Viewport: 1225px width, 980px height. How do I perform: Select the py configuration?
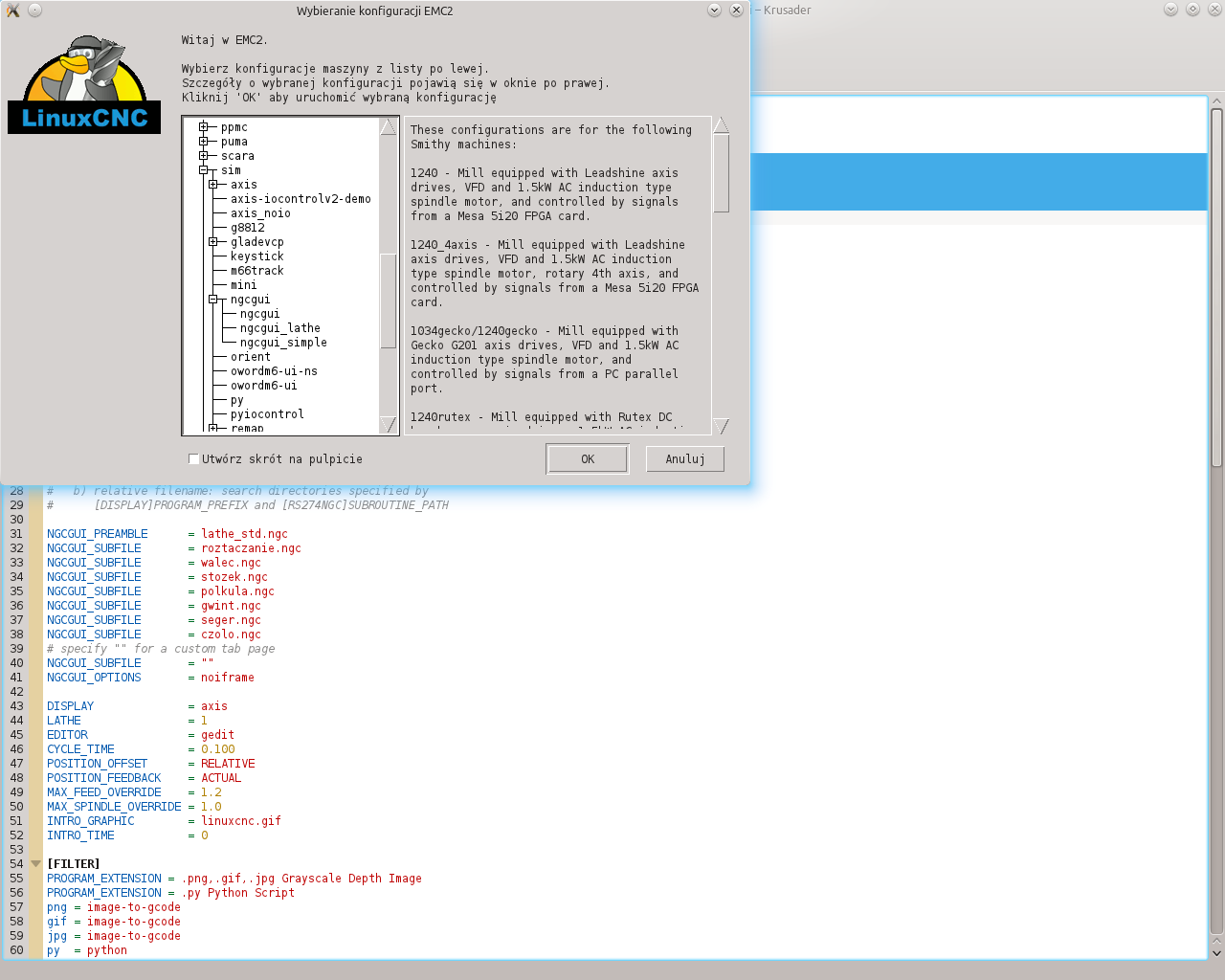coord(236,400)
